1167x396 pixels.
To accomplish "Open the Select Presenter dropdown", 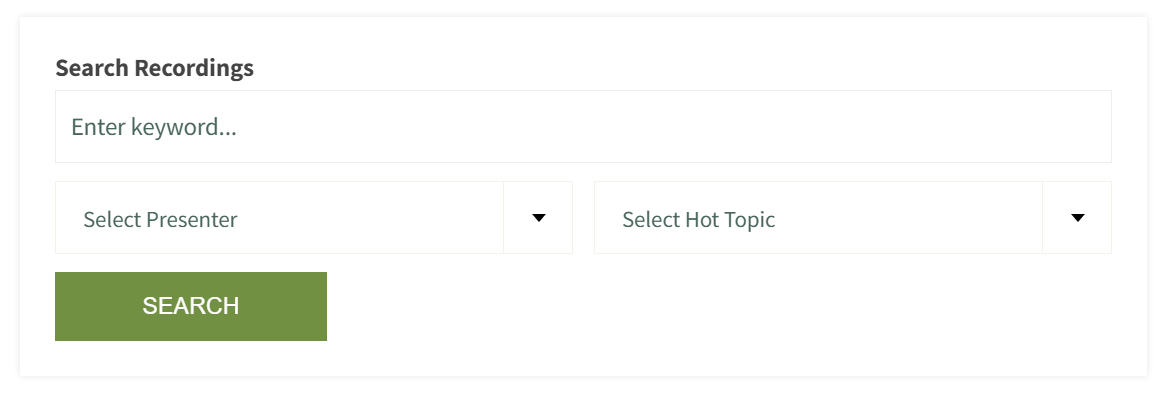I will tap(314, 217).
